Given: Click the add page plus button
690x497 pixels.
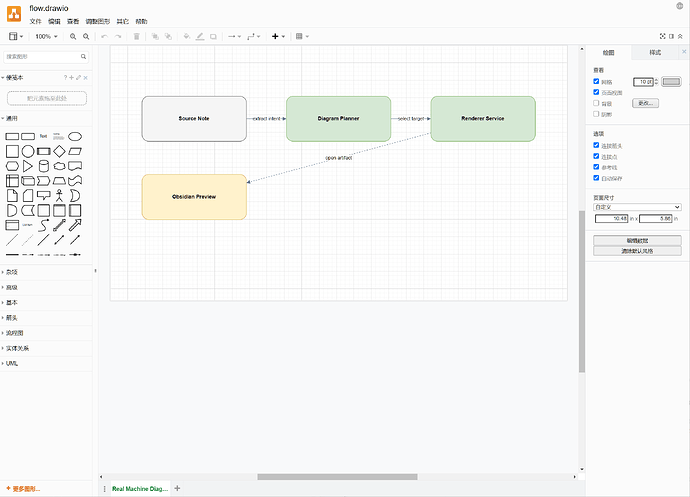Looking at the screenshot, I should tap(177, 488).
